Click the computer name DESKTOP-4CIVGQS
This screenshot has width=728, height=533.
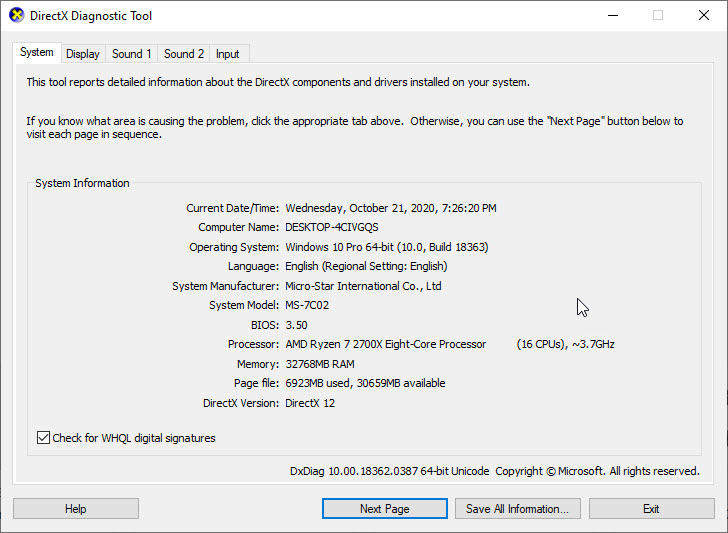[x=332, y=227]
